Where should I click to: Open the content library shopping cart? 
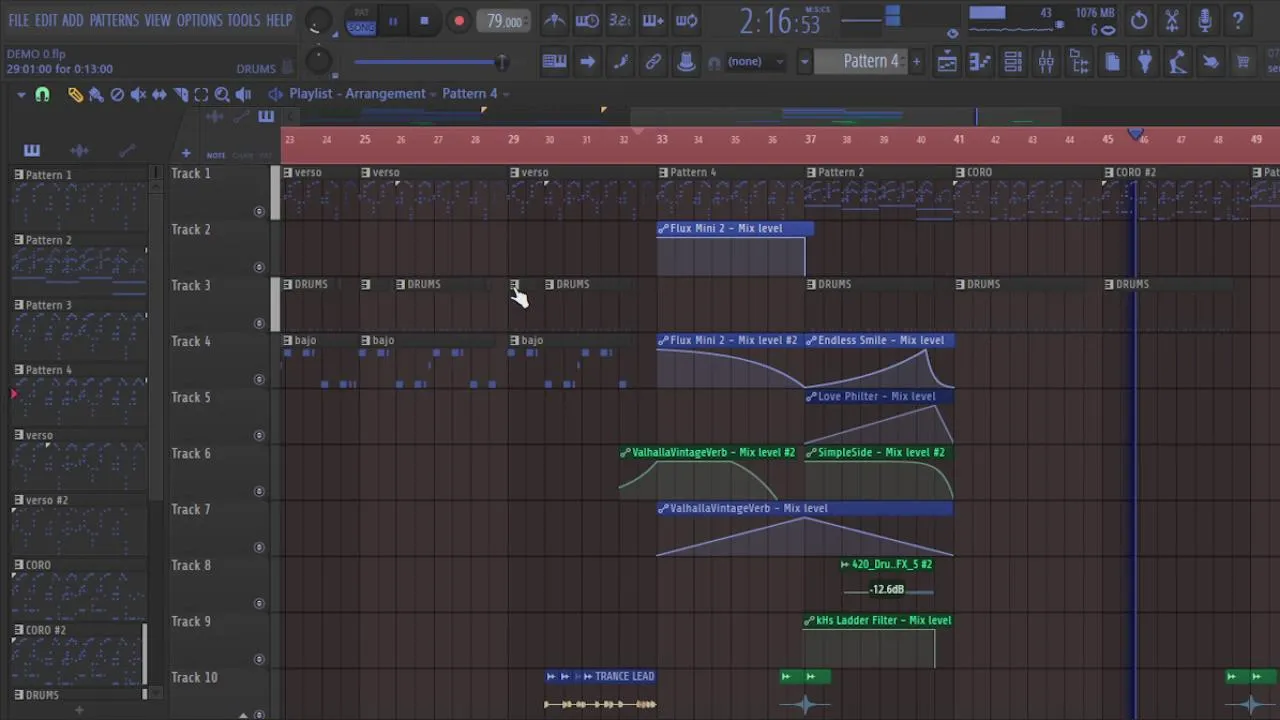1243,62
